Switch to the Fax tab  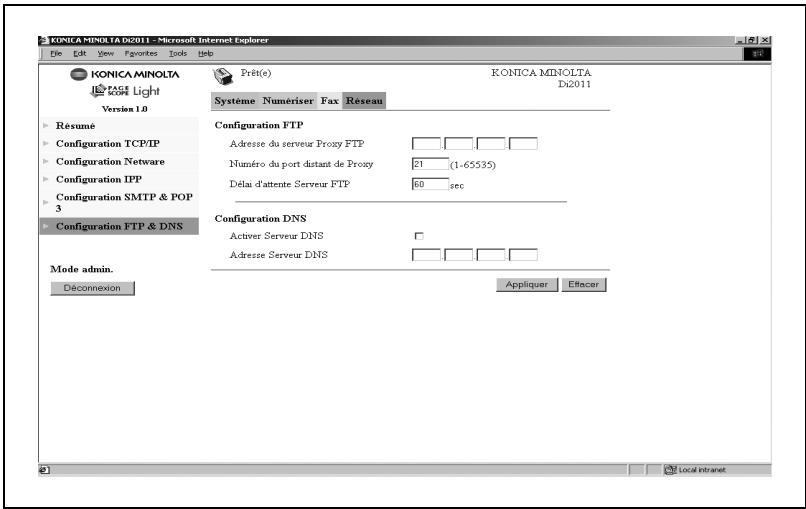329,101
